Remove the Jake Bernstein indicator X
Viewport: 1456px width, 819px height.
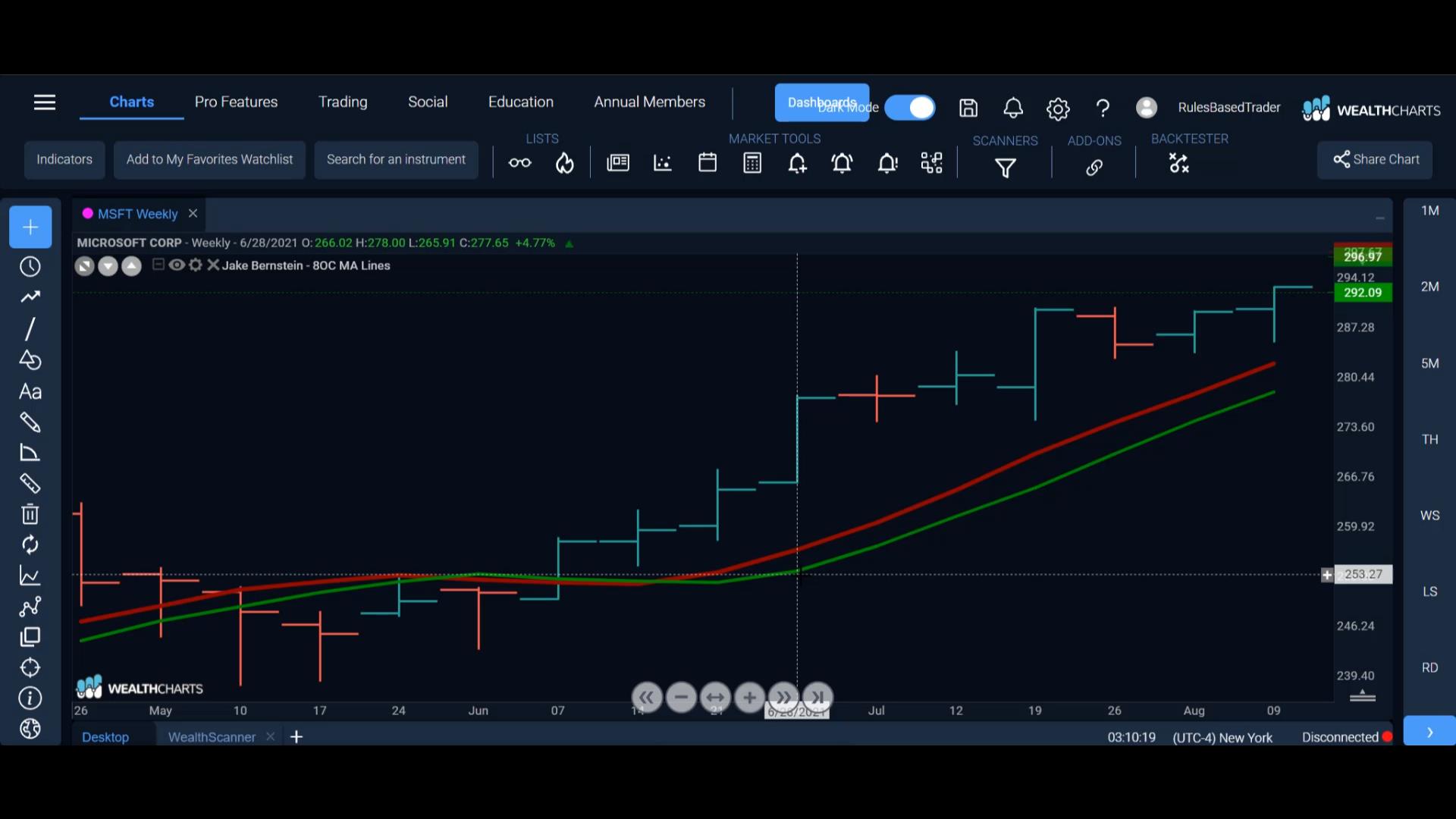pos(213,265)
